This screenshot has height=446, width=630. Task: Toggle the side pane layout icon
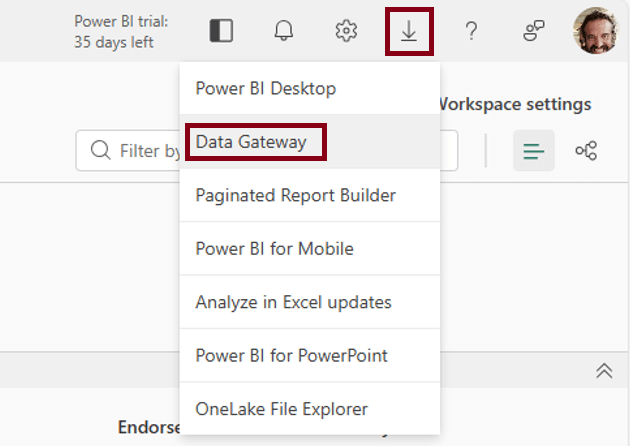(221, 31)
